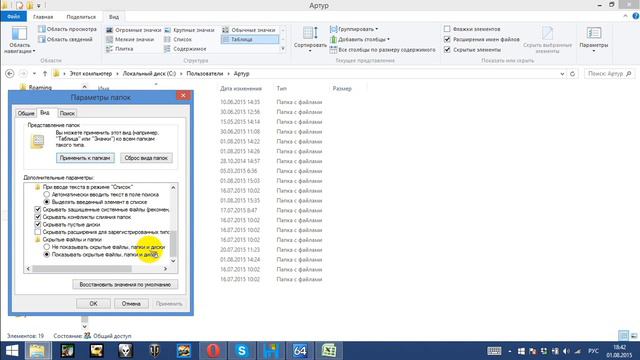Select Tiles (Плитка) layout
Screen dimensions: 640x360
tap(120, 49)
